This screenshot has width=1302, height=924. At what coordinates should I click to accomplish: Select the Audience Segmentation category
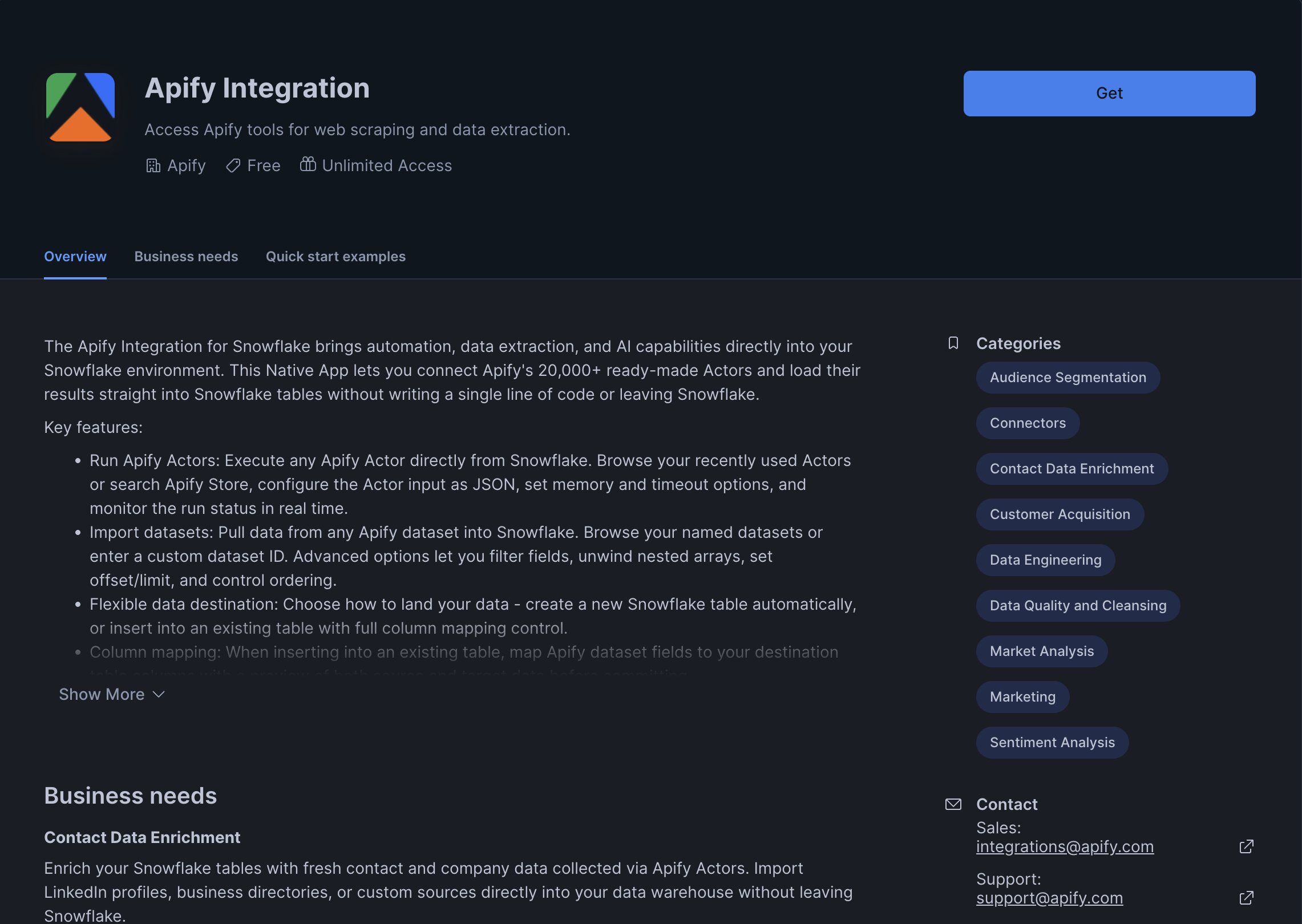pyautogui.click(x=1068, y=377)
